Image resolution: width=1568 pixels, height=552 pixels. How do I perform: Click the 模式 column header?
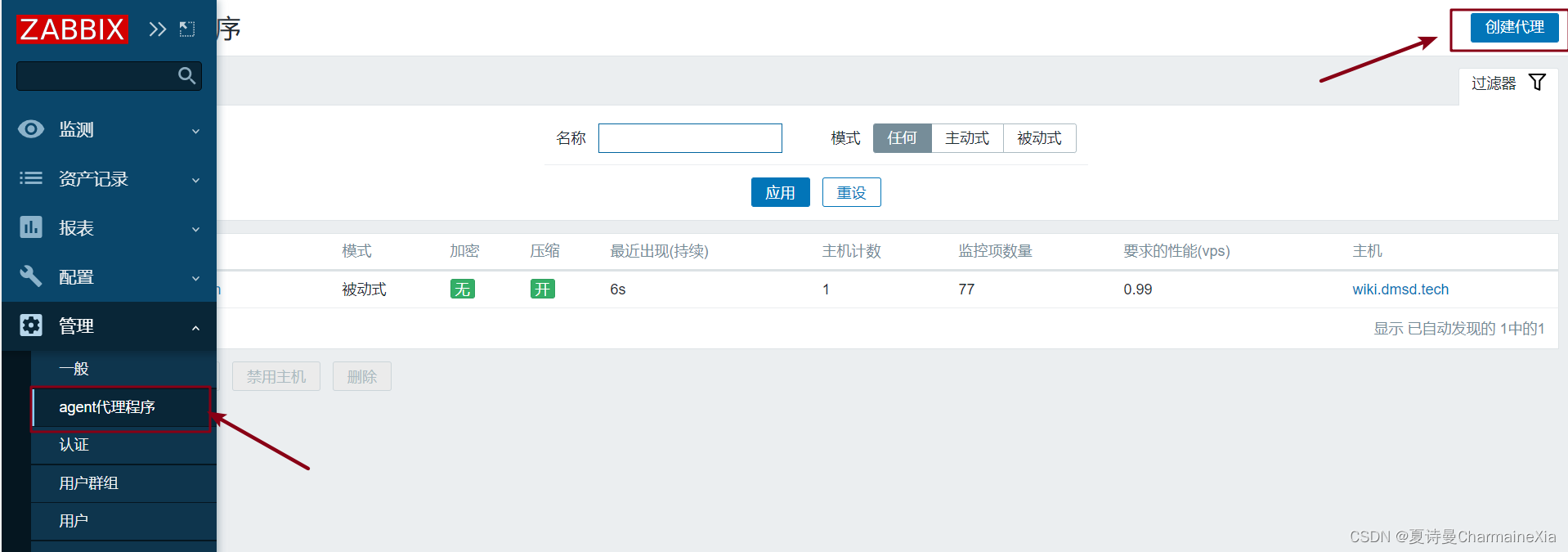(356, 251)
